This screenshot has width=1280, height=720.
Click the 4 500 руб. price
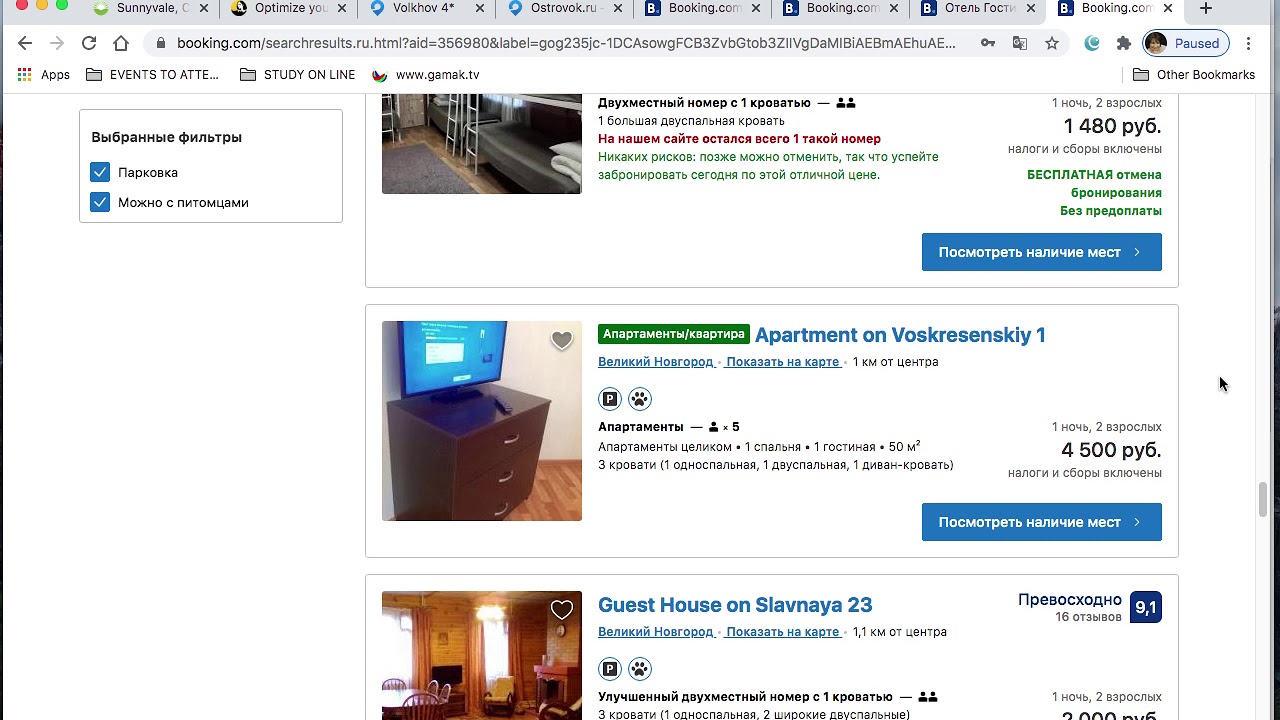pos(1111,450)
